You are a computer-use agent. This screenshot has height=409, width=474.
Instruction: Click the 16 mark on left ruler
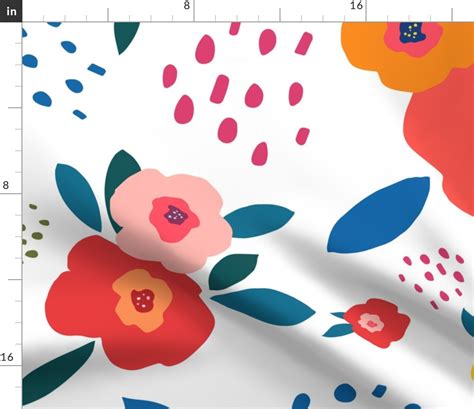[x=7, y=357]
